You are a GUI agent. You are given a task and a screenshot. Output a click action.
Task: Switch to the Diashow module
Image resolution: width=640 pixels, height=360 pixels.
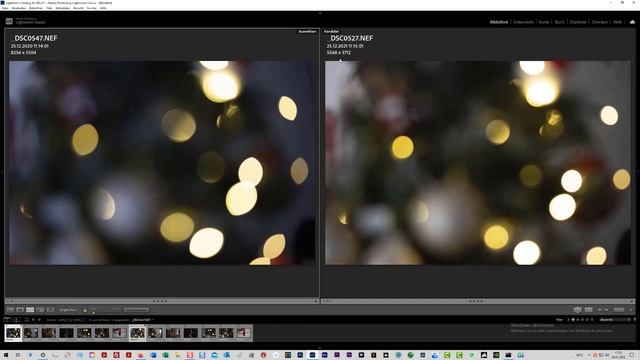[578, 22]
